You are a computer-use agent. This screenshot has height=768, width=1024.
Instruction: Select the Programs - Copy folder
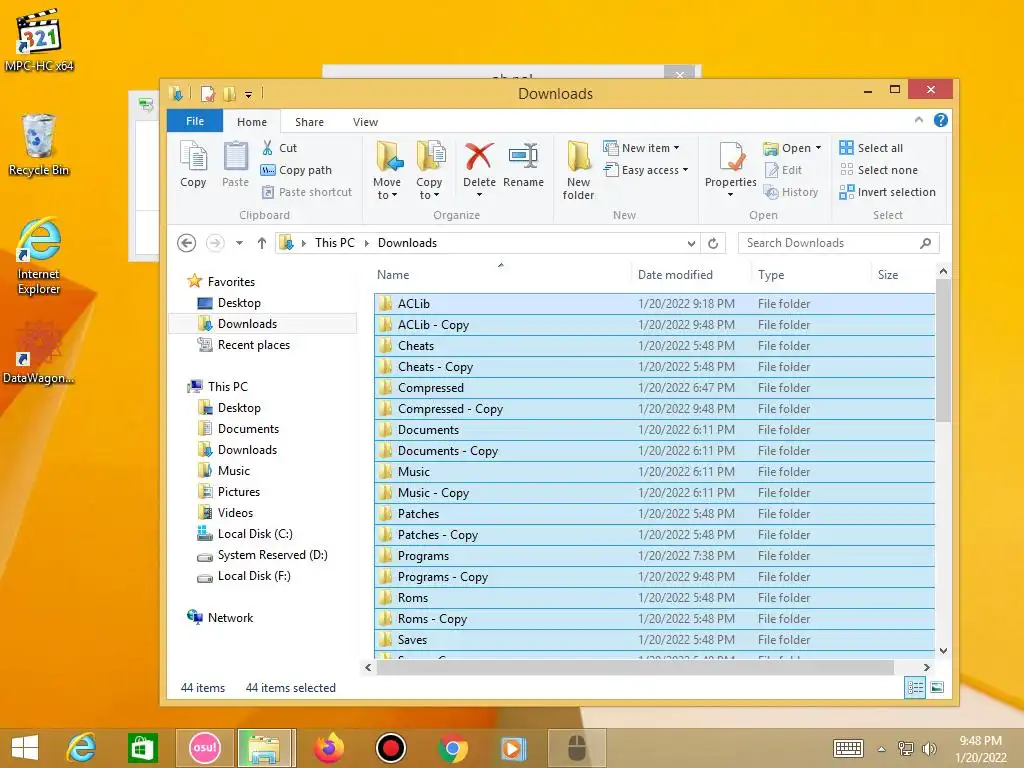point(654,577)
